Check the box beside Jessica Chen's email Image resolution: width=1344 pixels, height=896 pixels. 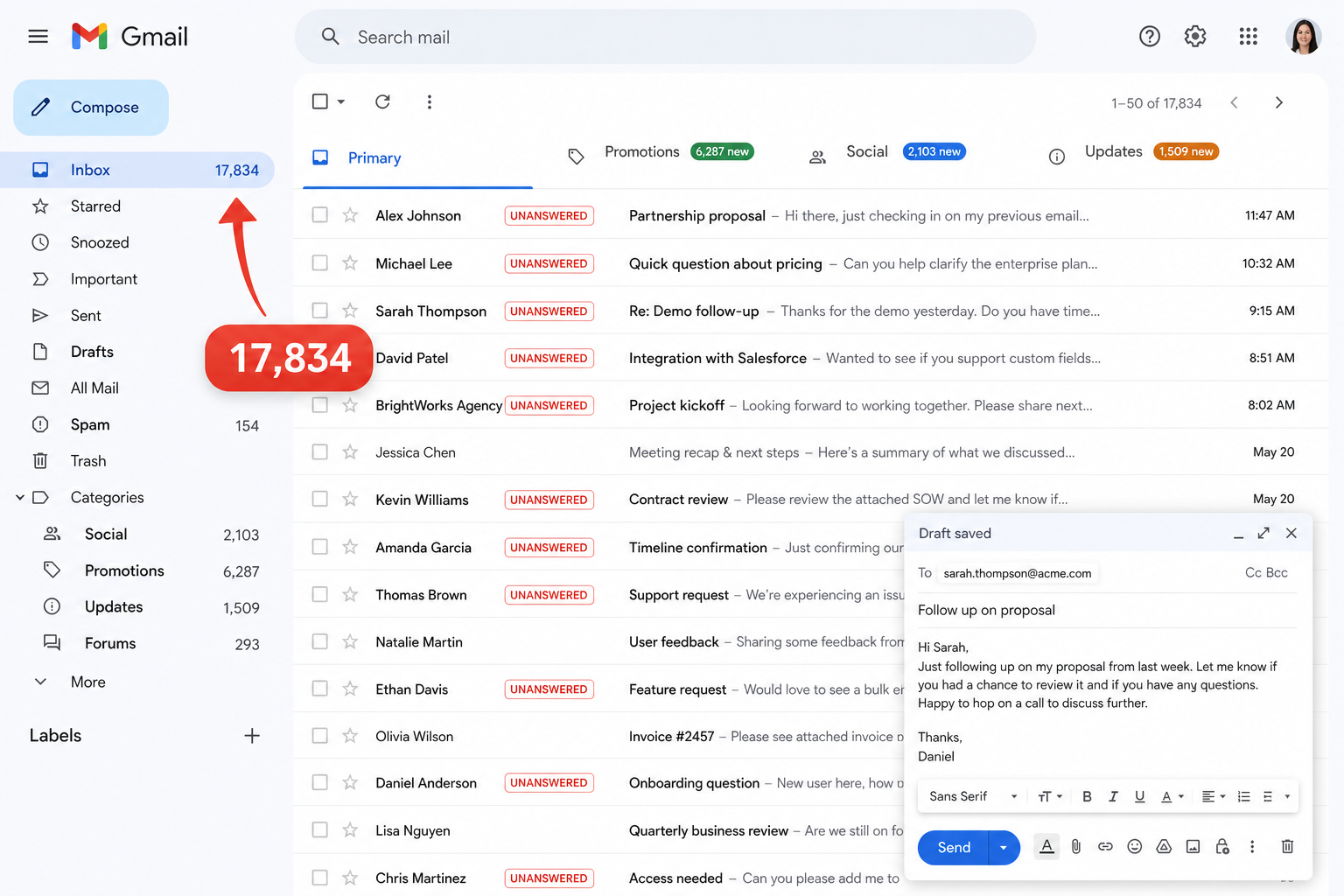[320, 451]
